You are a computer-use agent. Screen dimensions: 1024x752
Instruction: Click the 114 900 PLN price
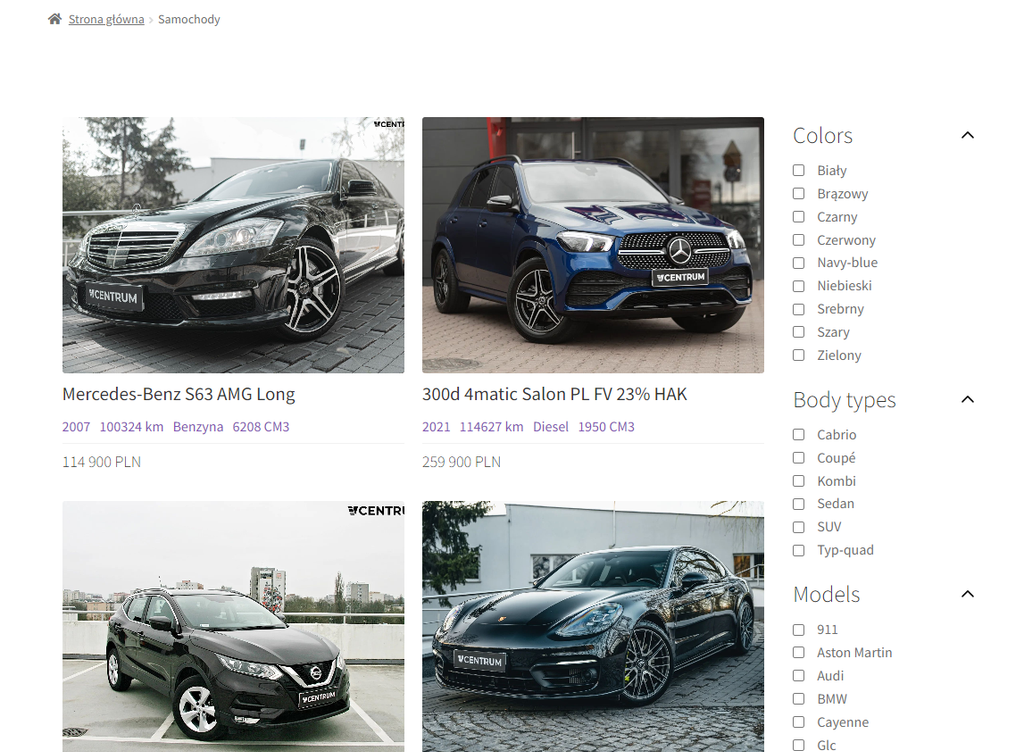point(102,462)
